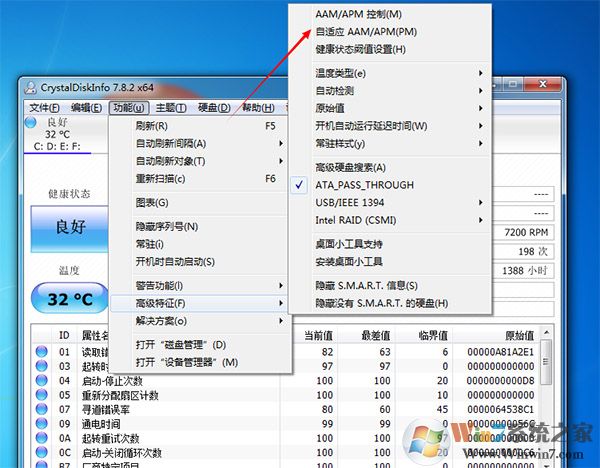Toggle 自适应 AAM/APM(PM) option
This screenshot has height=468, width=600.
(x=390, y=32)
